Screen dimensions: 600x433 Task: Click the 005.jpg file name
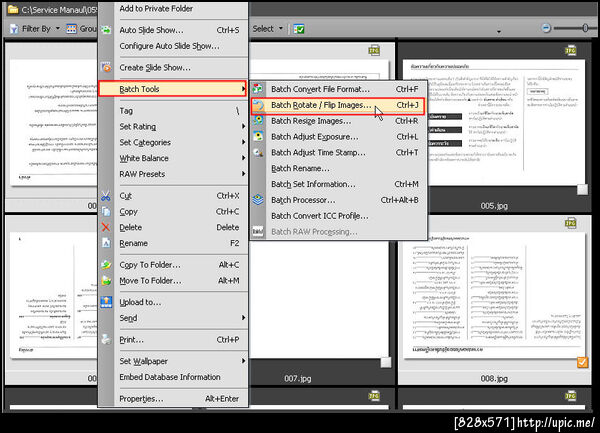pyautogui.click(x=494, y=206)
